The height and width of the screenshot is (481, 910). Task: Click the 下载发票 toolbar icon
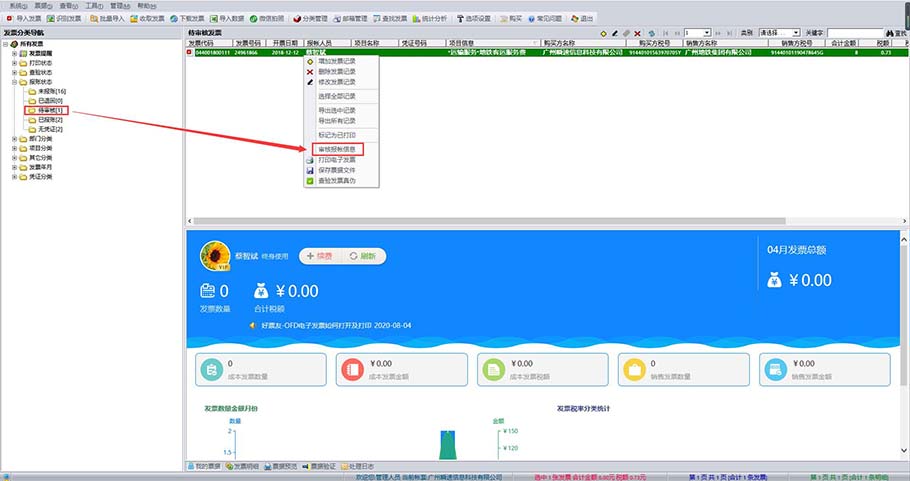coord(174,19)
